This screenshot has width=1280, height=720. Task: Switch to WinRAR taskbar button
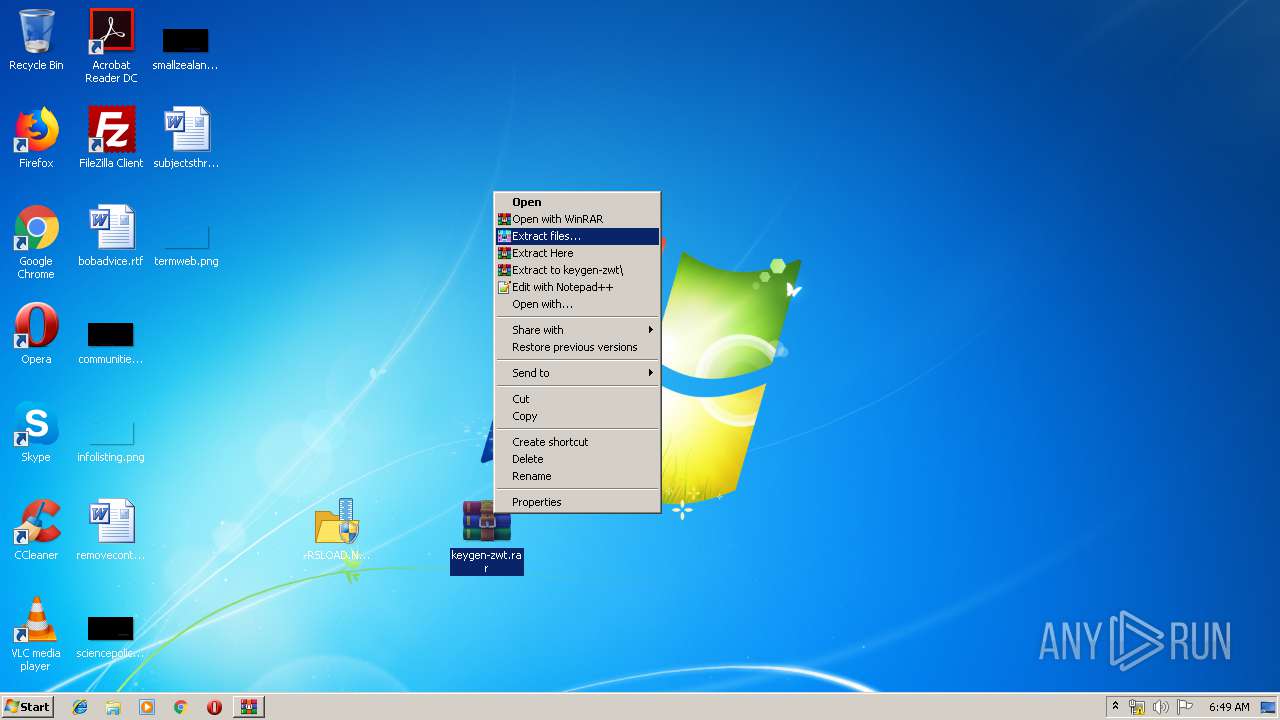(249, 707)
